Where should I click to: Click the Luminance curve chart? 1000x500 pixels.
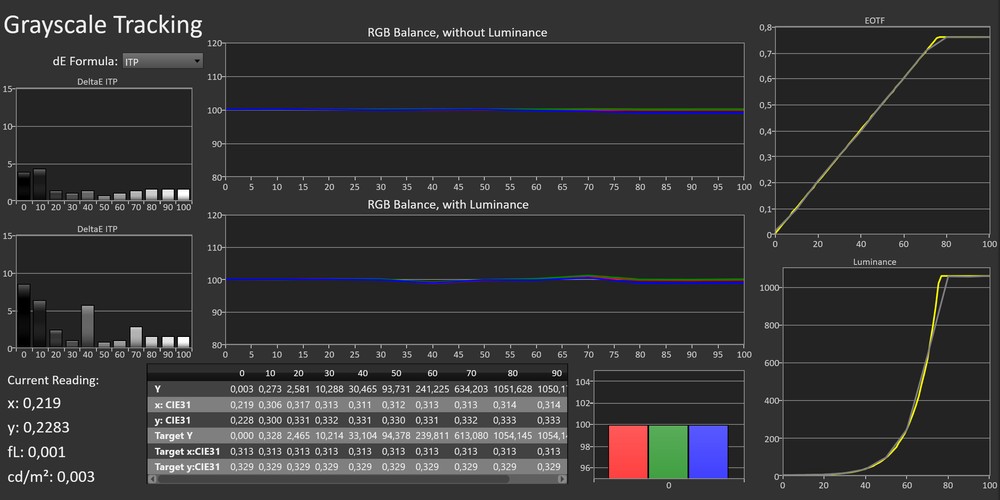click(881, 371)
